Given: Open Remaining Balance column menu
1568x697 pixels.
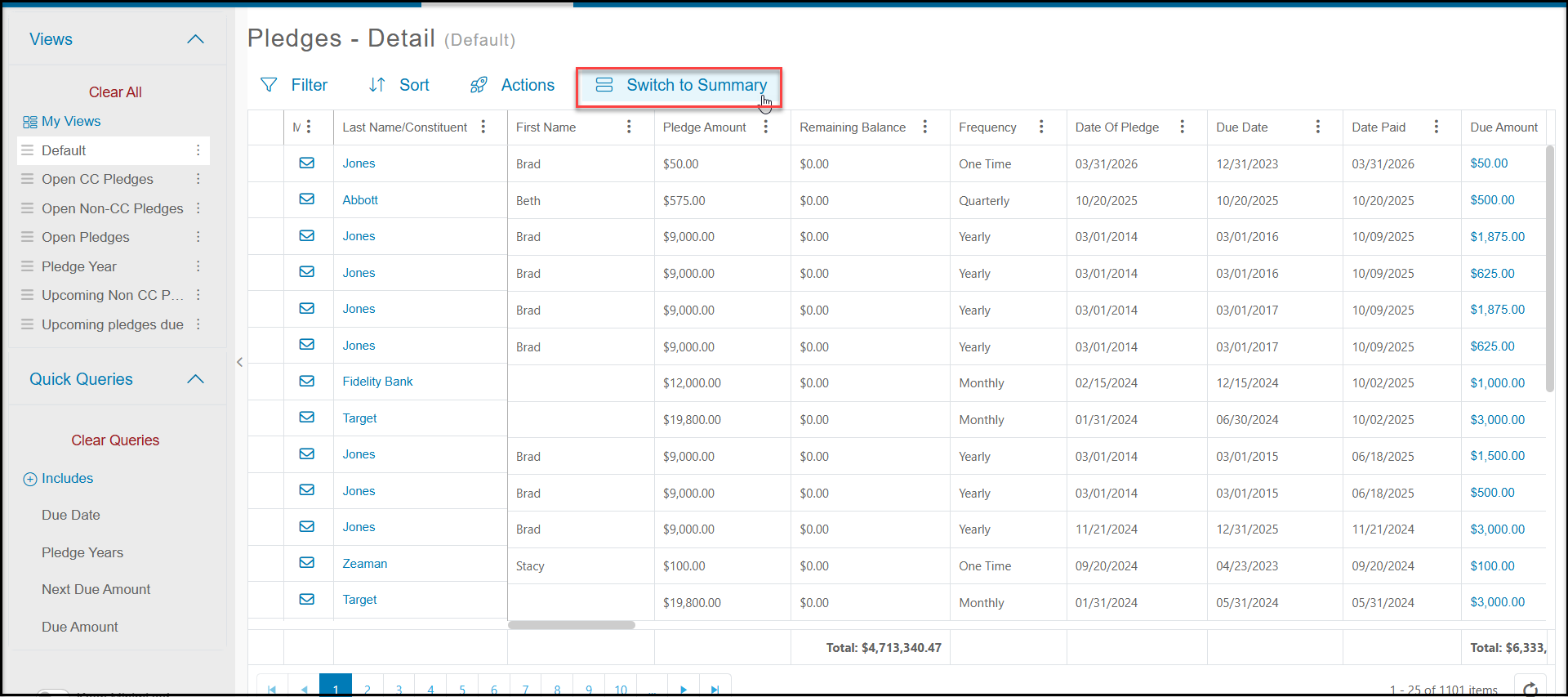Looking at the screenshot, I should (x=925, y=127).
